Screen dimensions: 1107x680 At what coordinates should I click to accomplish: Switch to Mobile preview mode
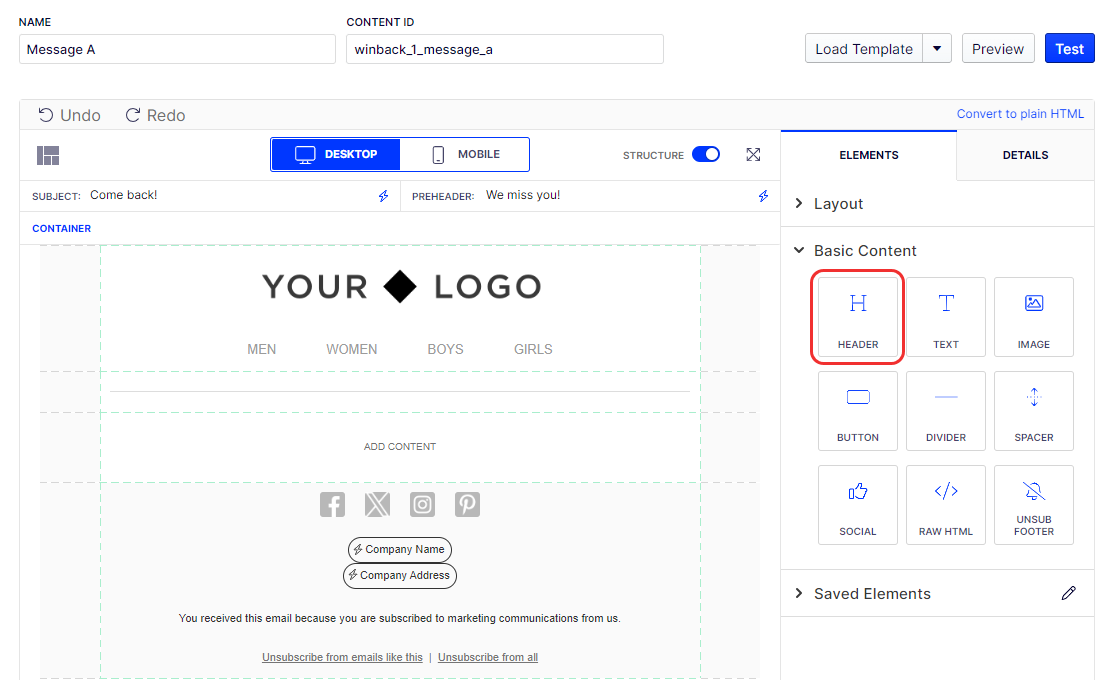click(465, 155)
